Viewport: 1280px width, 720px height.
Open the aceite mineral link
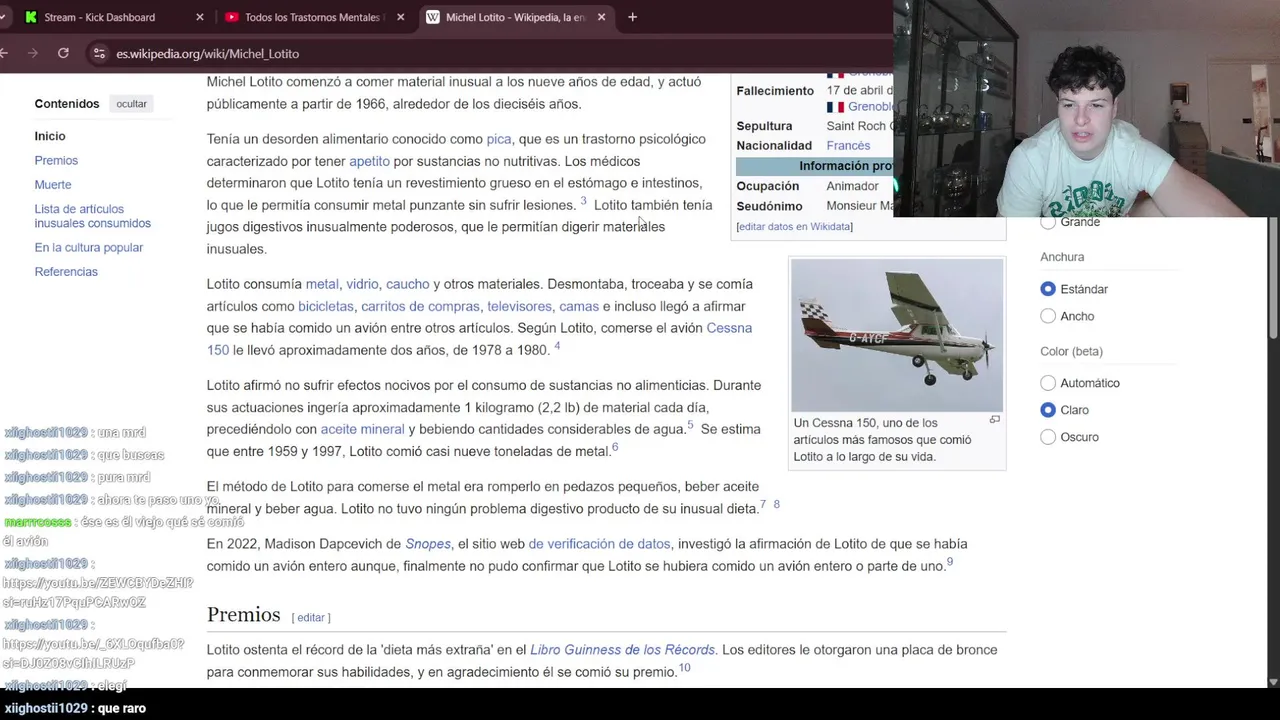pos(362,429)
